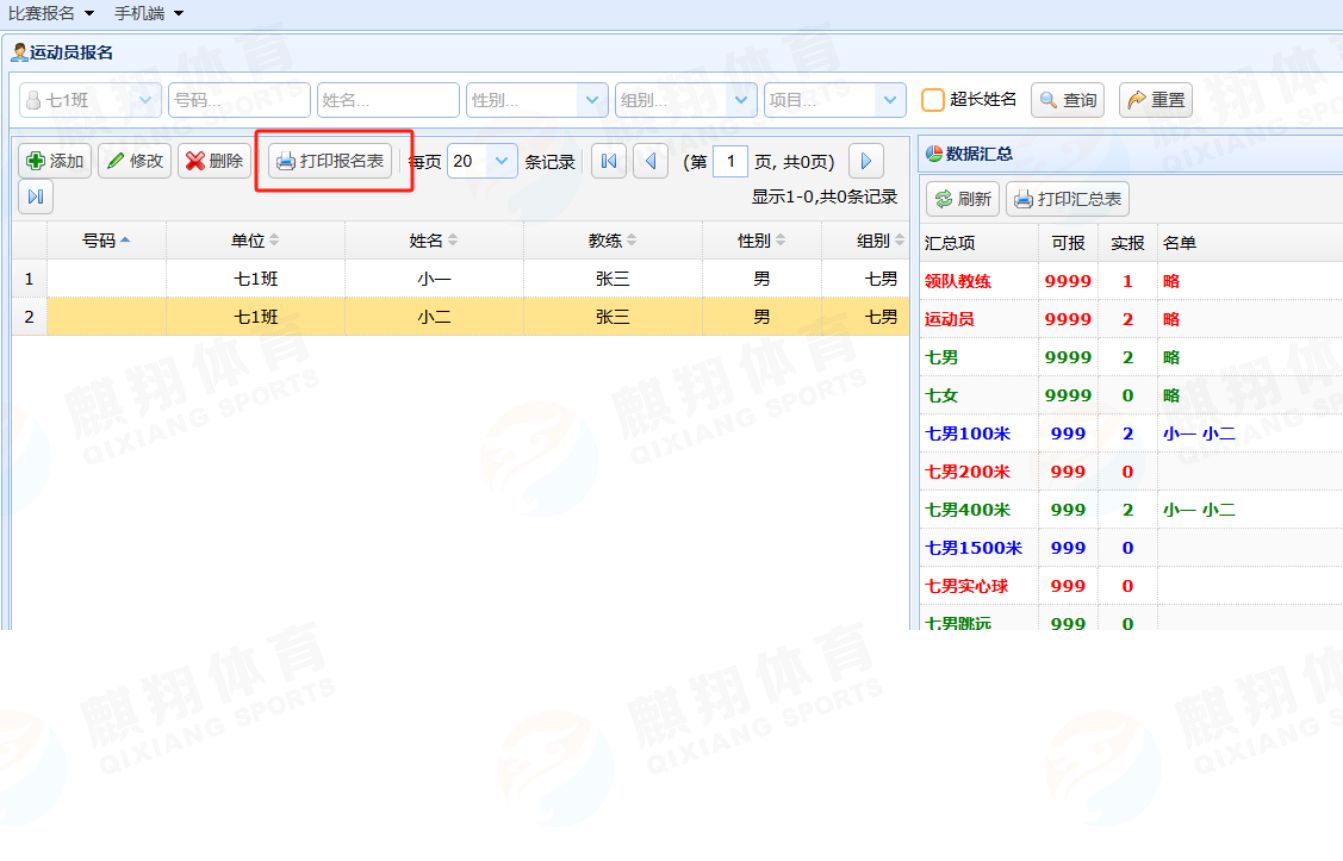Open the records-per-page dropdown

pos(501,161)
